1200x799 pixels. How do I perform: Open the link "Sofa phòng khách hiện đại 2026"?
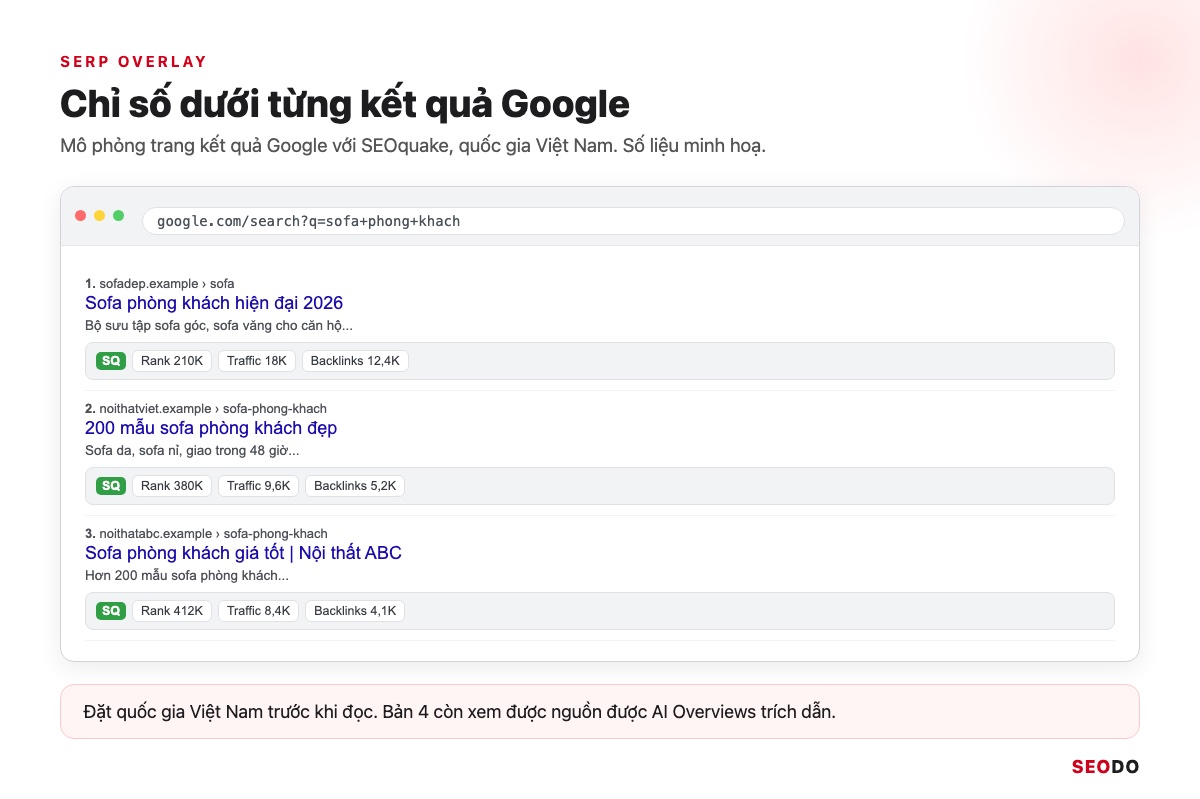214,303
